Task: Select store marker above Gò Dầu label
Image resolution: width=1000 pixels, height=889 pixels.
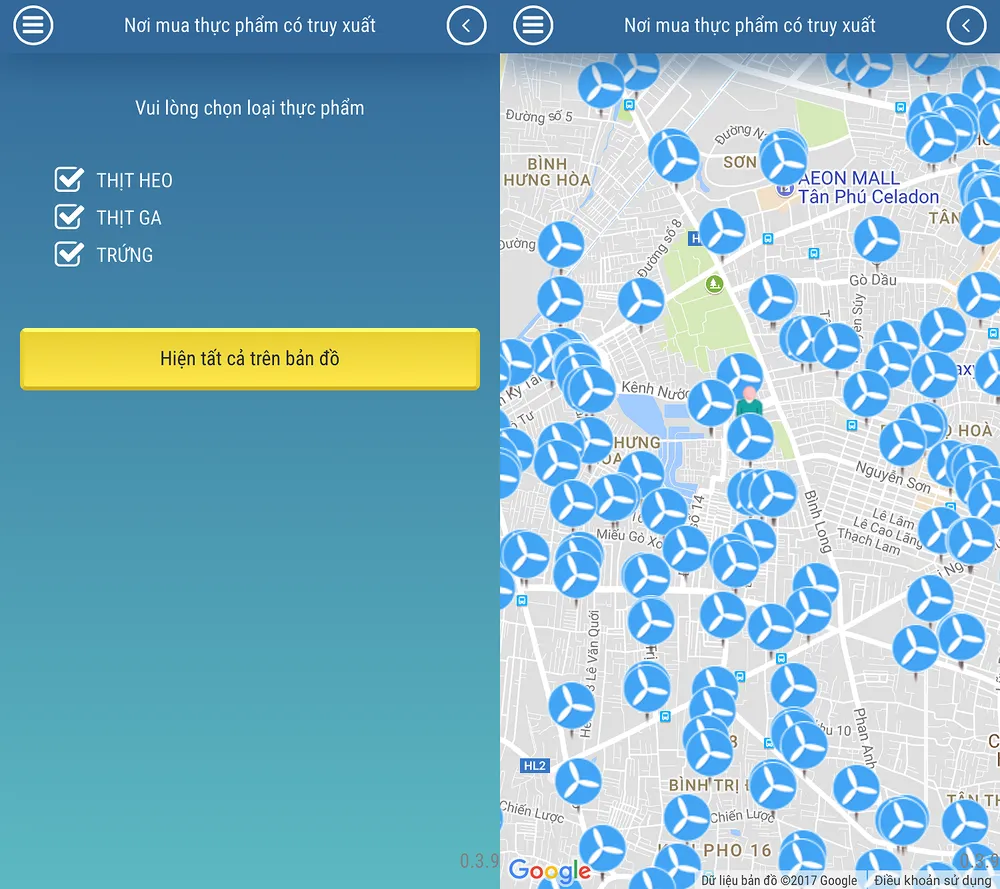Action: (x=879, y=241)
